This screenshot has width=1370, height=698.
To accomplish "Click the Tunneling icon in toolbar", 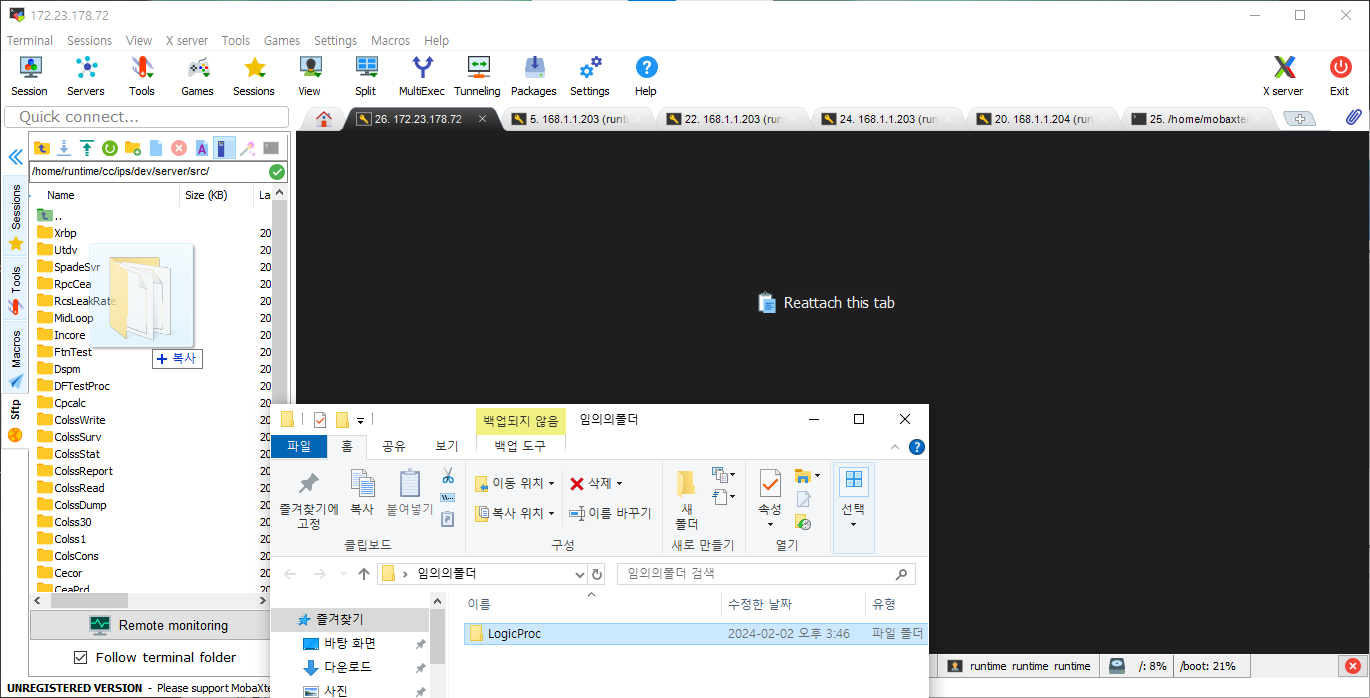I will click(x=477, y=75).
